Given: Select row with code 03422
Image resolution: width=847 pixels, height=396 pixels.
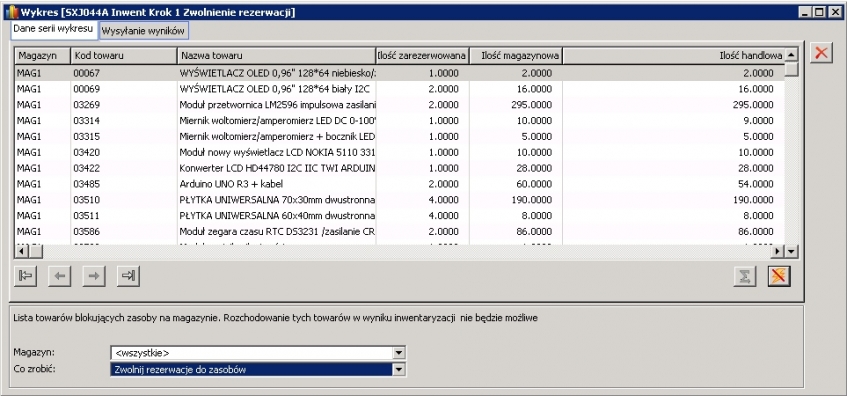Looking at the screenshot, I should (400, 168).
